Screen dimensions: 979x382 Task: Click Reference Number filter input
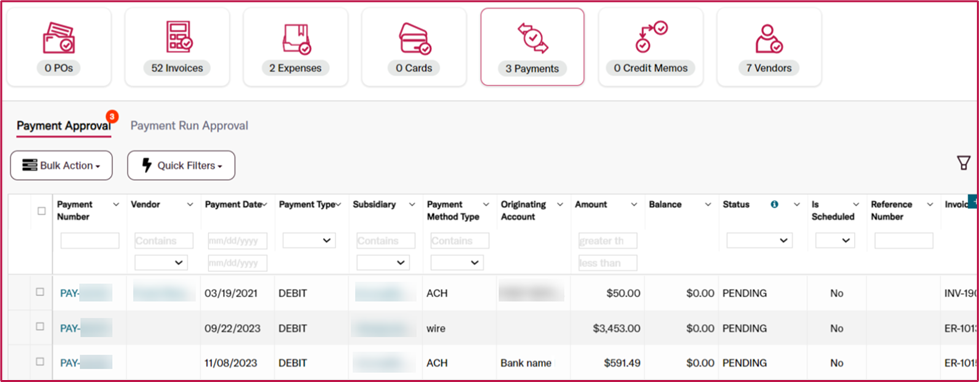904,241
